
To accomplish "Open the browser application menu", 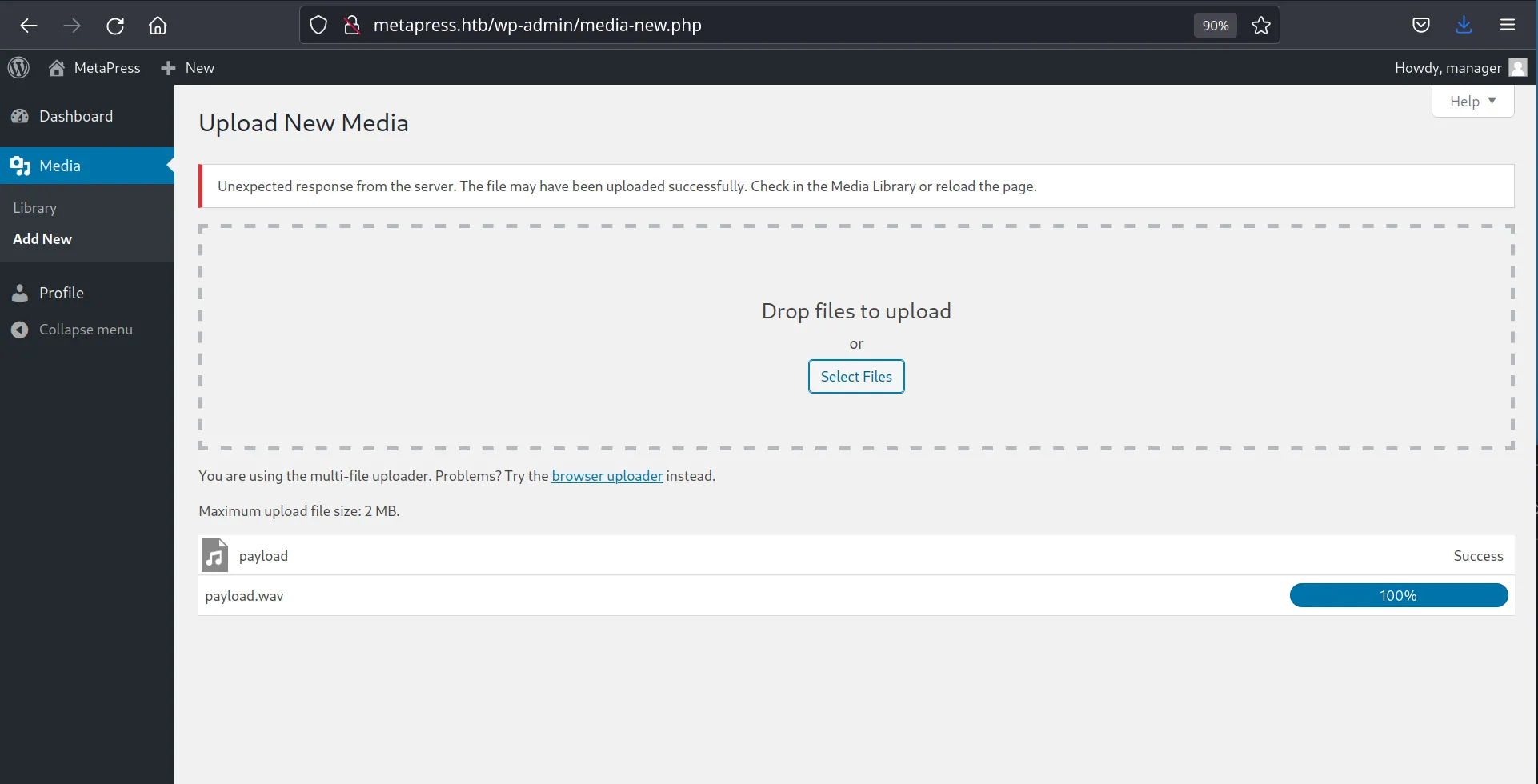I will click(x=1508, y=25).
